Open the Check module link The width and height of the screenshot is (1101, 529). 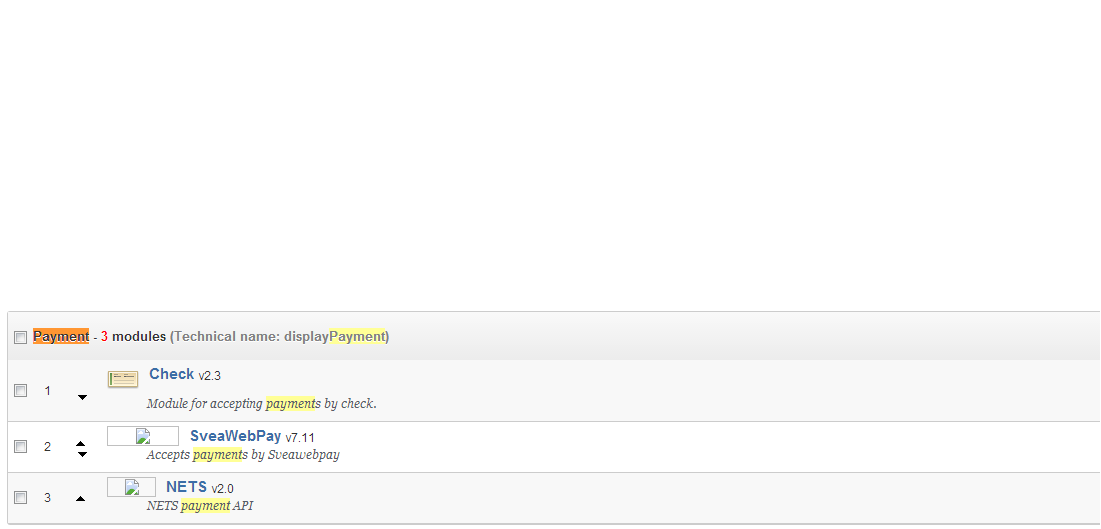(171, 374)
